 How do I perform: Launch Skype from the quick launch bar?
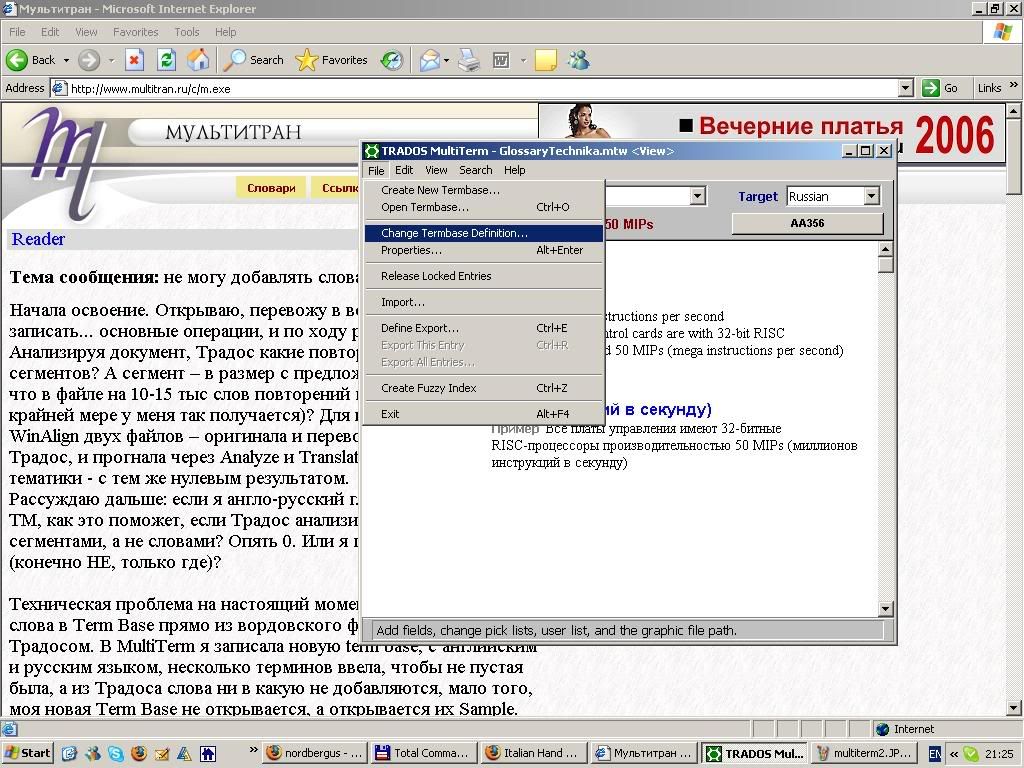point(116,754)
